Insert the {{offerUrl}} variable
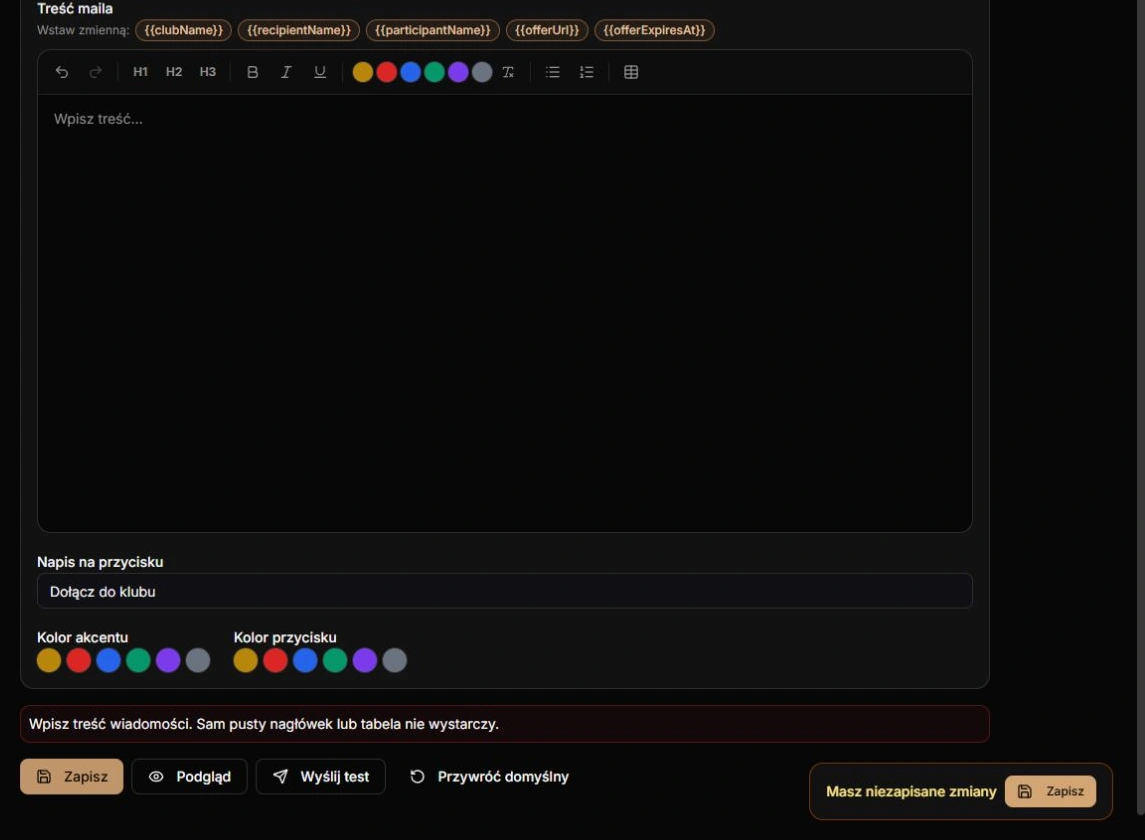The height and width of the screenshot is (840, 1145). point(547,30)
